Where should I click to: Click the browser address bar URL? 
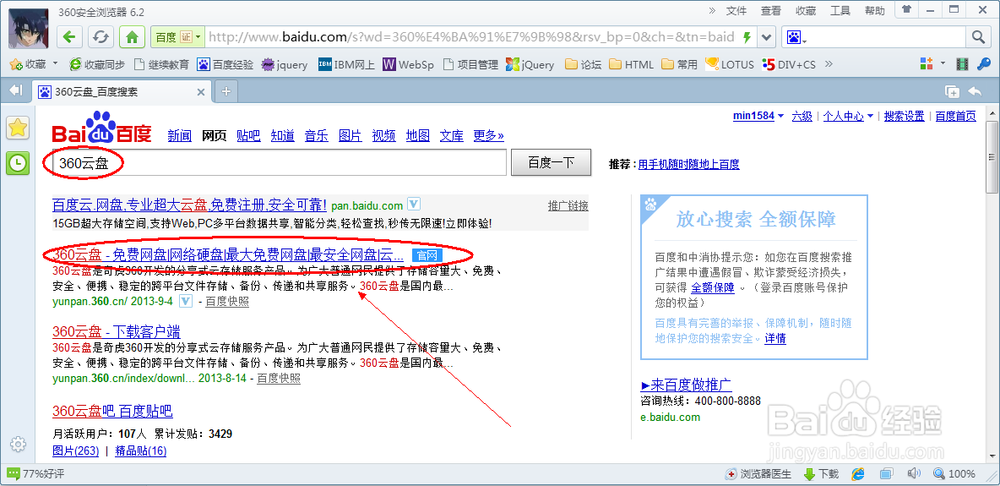[471, 37]
